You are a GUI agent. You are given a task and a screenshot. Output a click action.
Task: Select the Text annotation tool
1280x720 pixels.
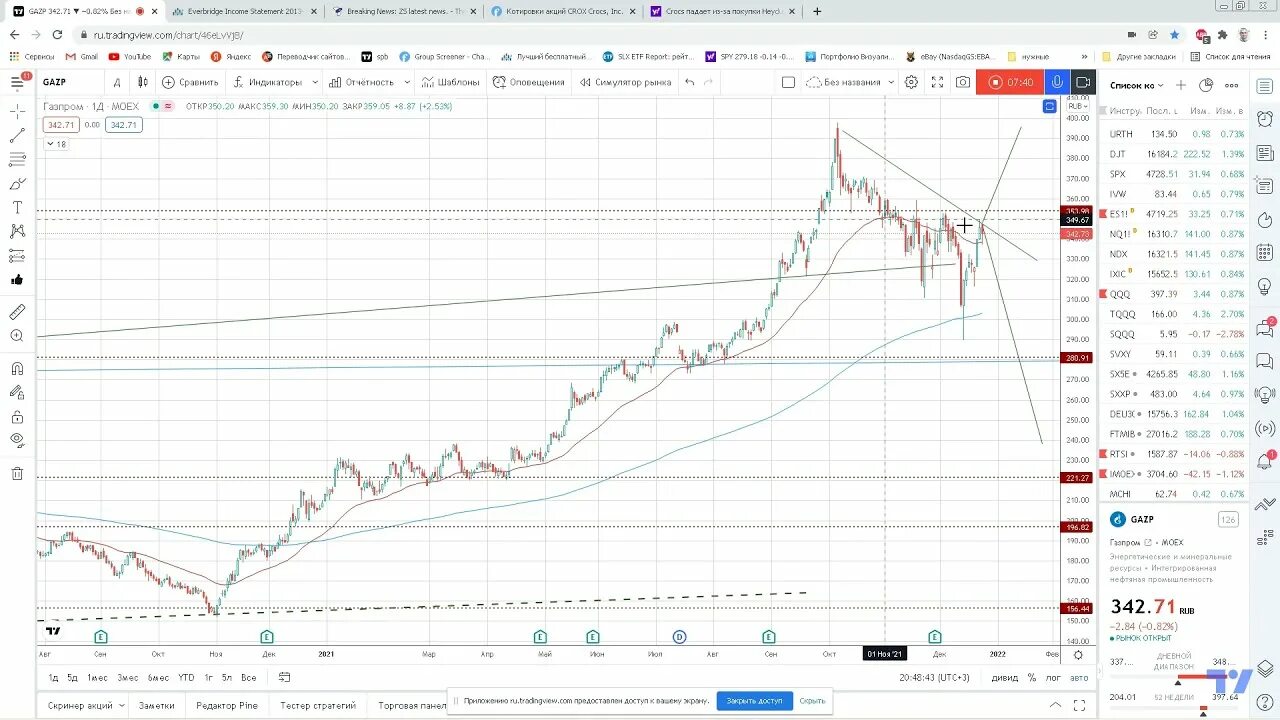[x=17, y=207]
